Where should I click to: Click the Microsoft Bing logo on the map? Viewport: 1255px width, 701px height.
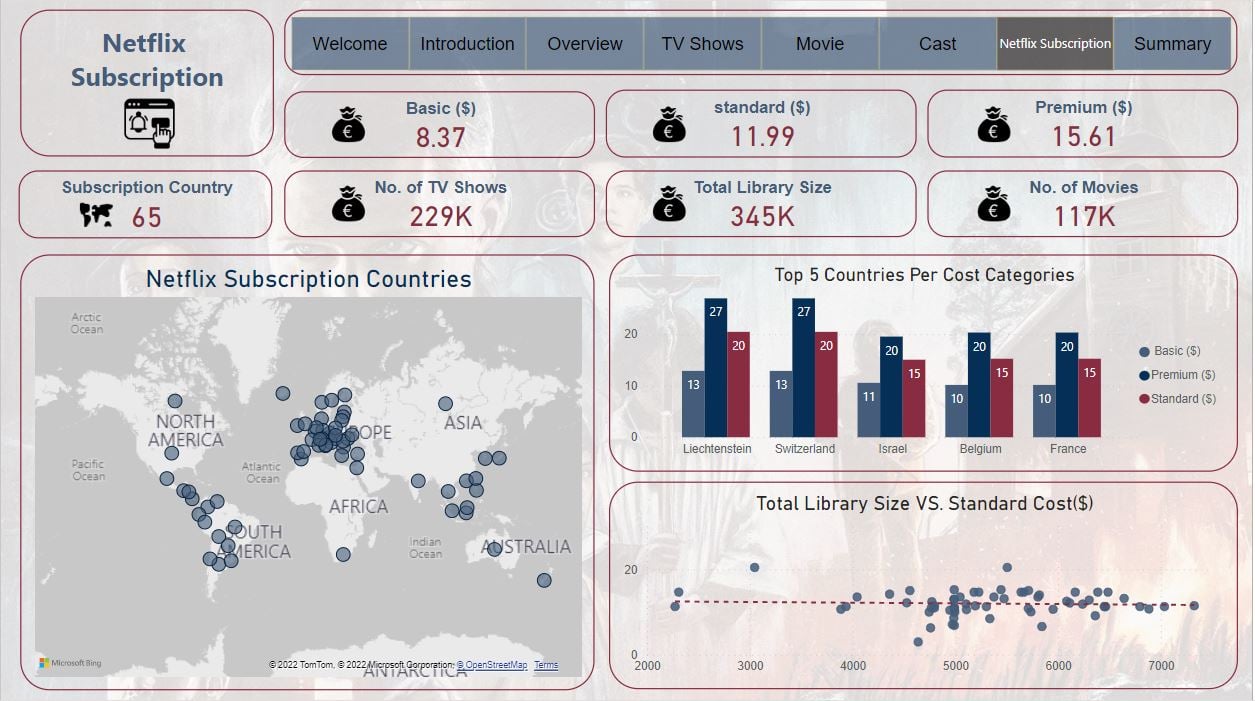(x=70, y=663)
